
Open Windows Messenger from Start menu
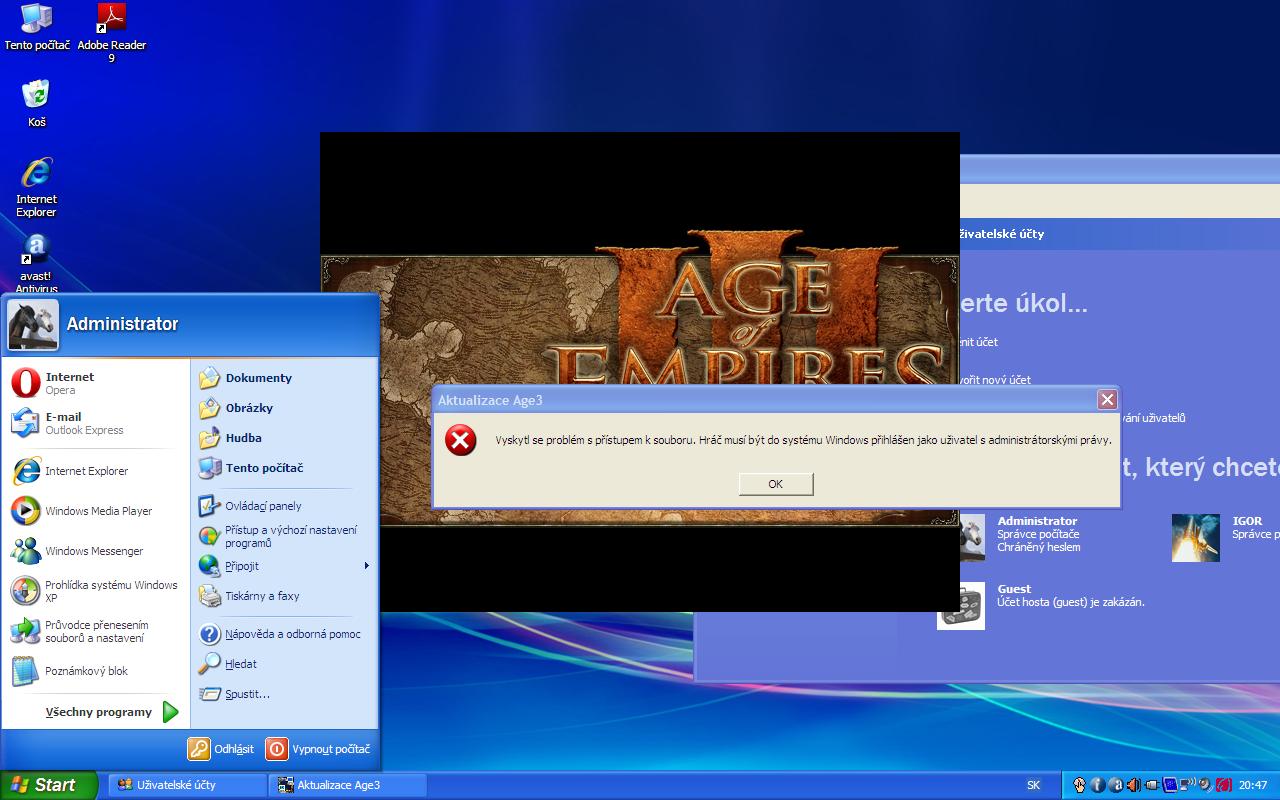(x=94, y=551)
